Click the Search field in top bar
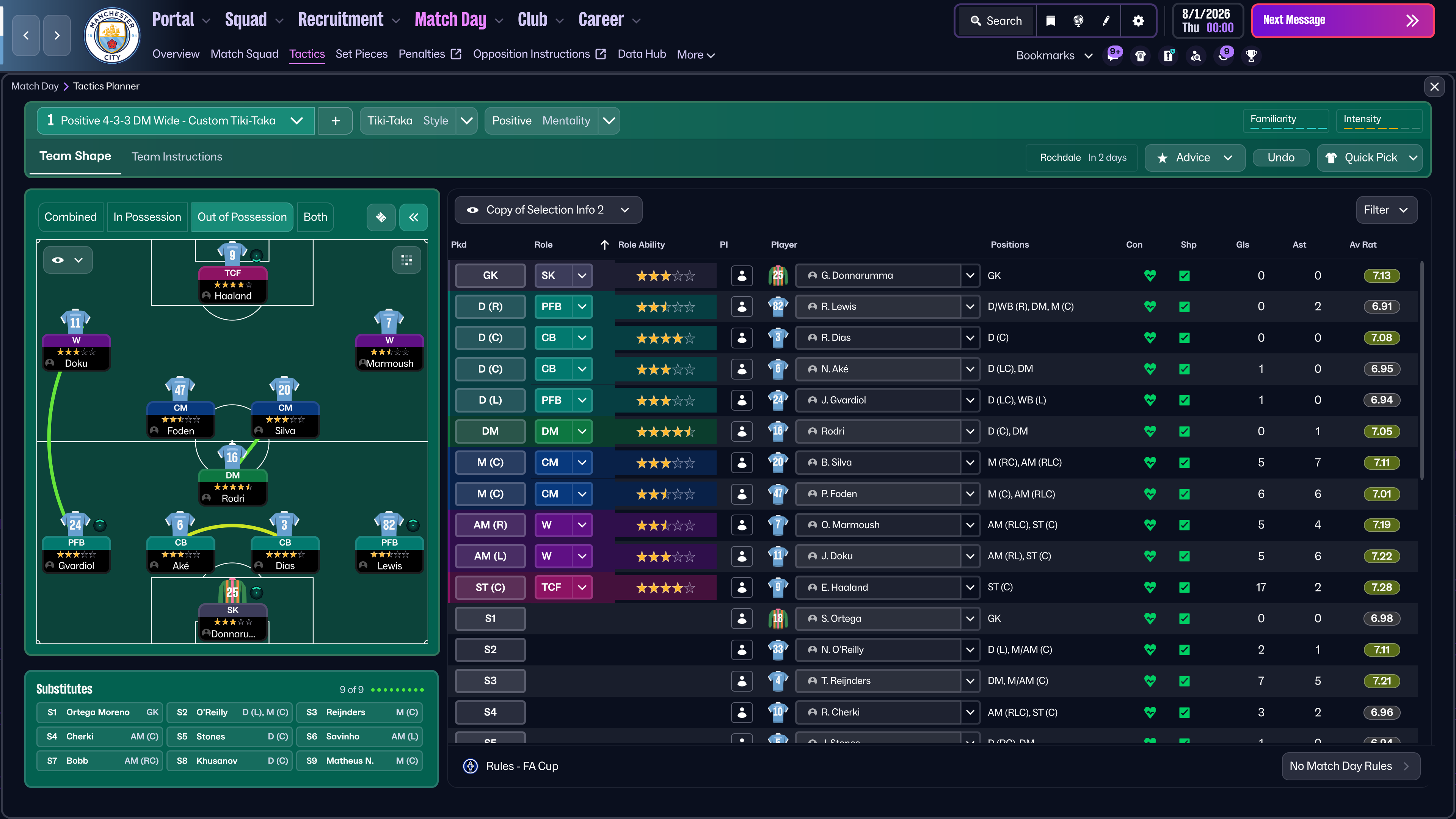Image resolution: width=1456 pixels, height=819 pixels. pos(996,21)
